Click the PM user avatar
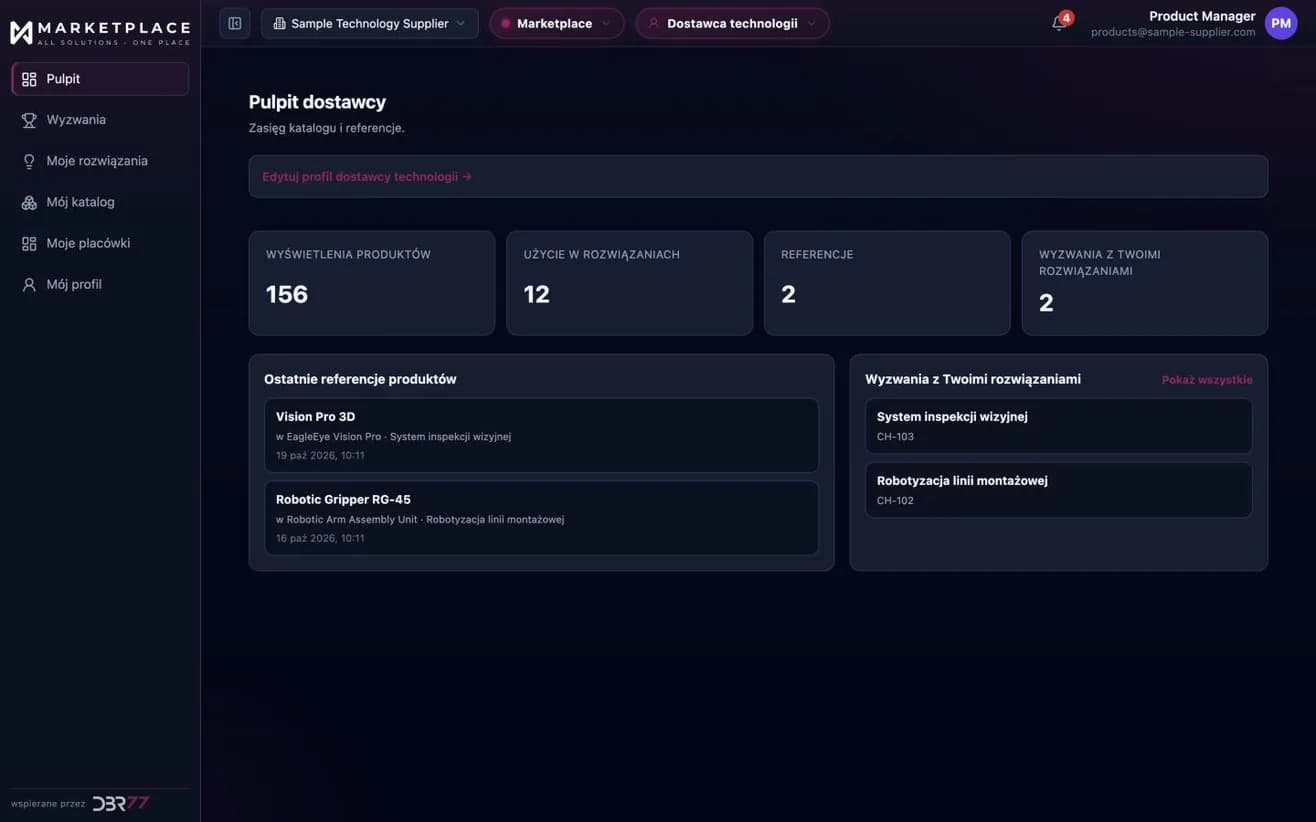The width and height of the screenshot is (1316, 822). click(x=1281, y=23)
